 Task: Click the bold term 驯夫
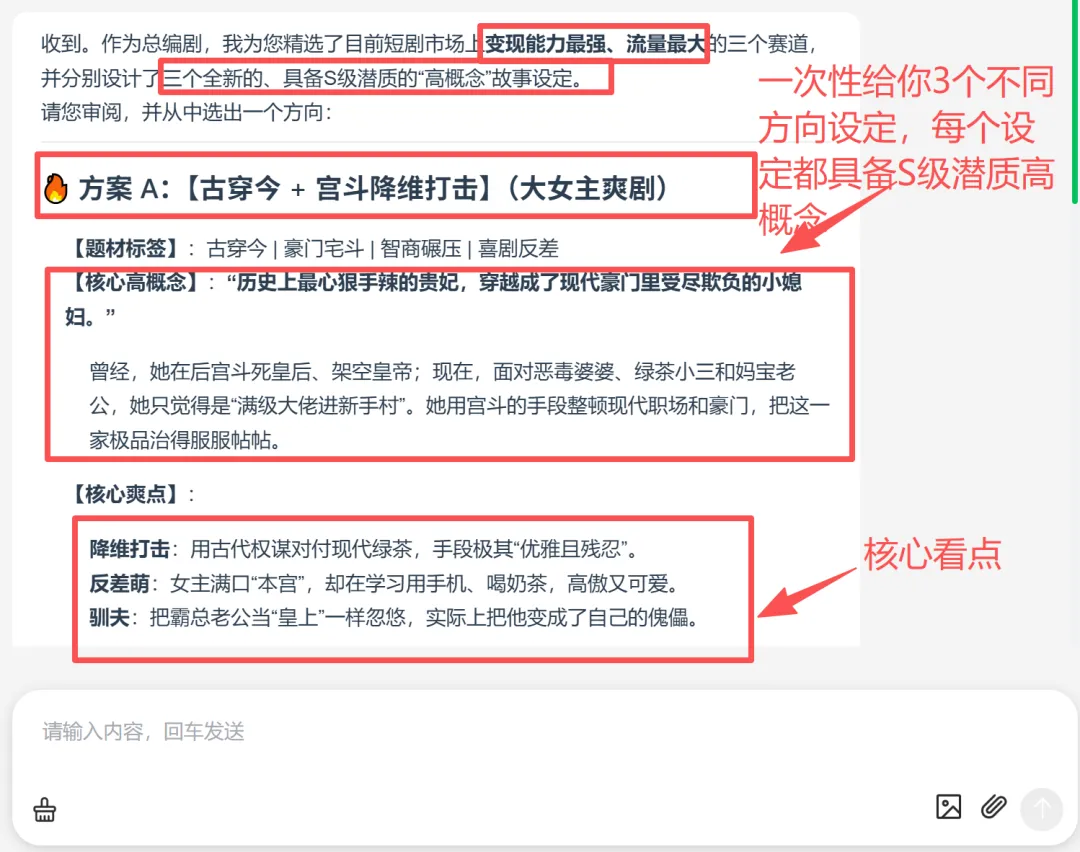coord(110,617)
